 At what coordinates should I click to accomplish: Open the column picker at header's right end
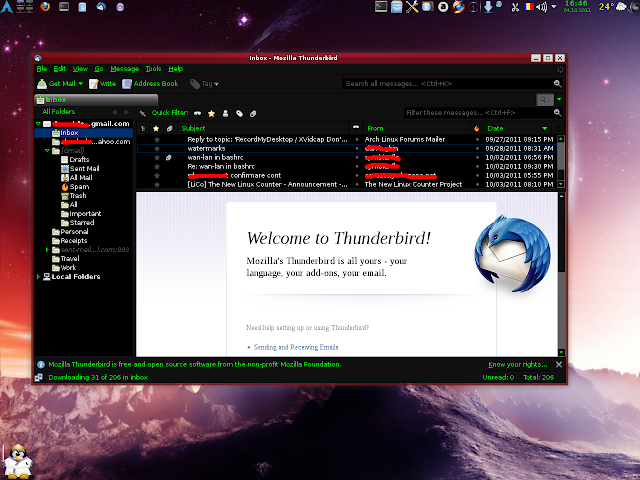click(x=558, y=129)
